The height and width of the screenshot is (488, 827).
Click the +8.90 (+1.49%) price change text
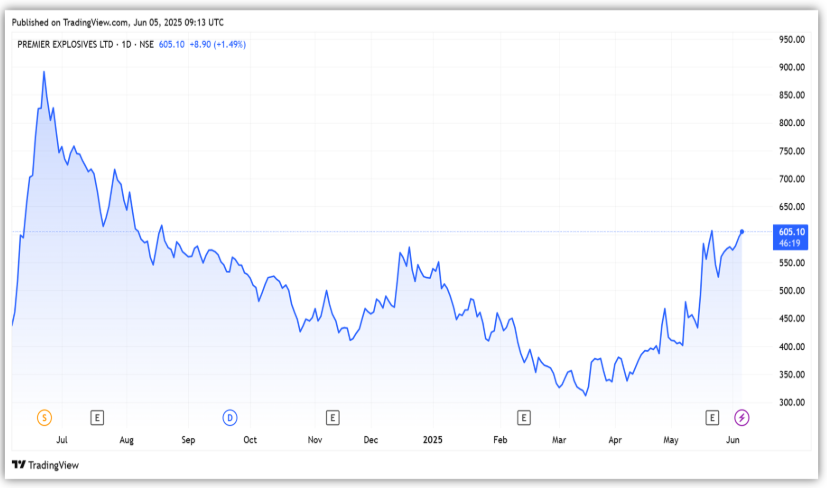pyautogui.click(x=218, y=44)
